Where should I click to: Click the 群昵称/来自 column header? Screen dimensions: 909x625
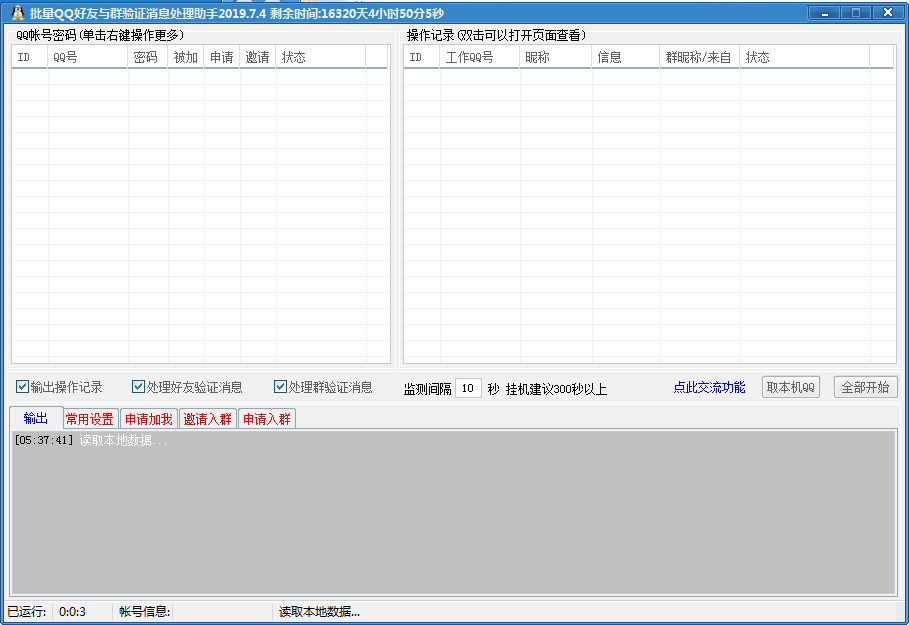click(x=700, y=57)
